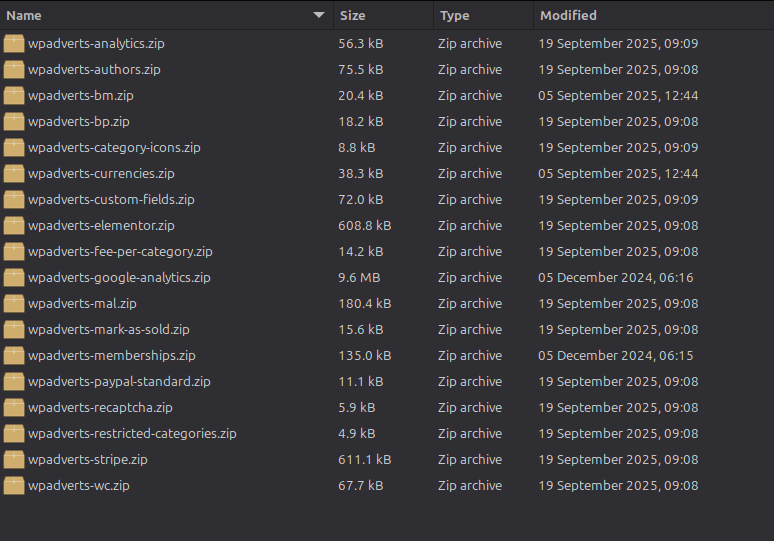
Task: Select the wpadverts-elementor.zip archive icon
Action: (x=13, y=226)
